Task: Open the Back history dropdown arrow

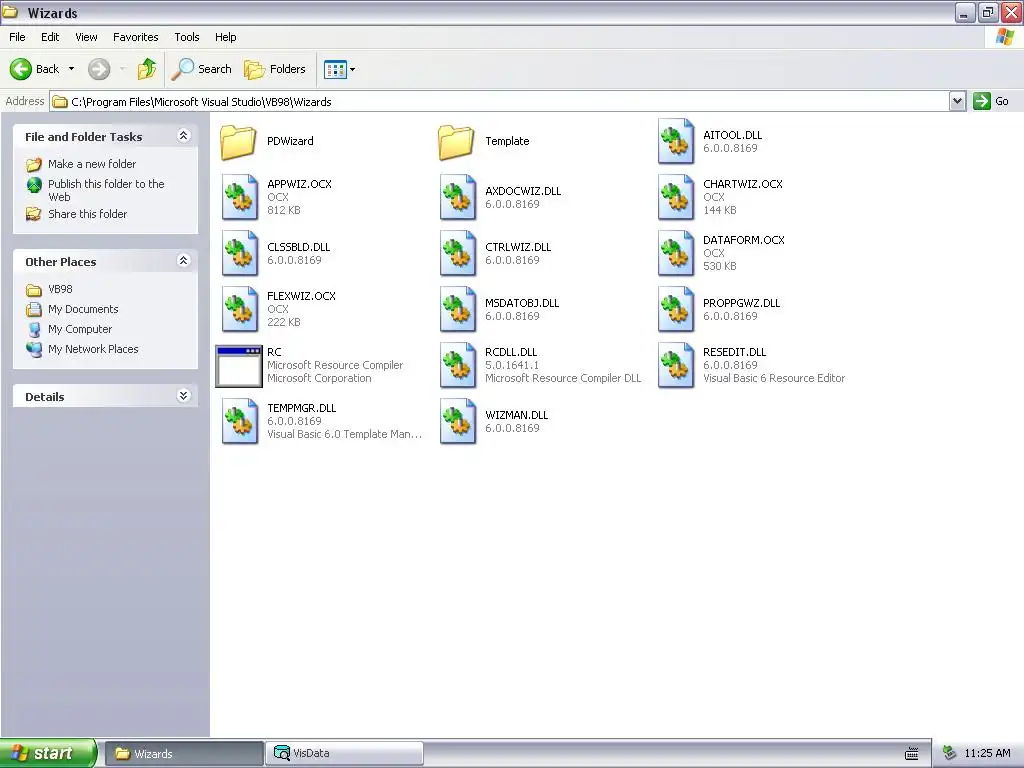Action: click(x=71, y=69)
